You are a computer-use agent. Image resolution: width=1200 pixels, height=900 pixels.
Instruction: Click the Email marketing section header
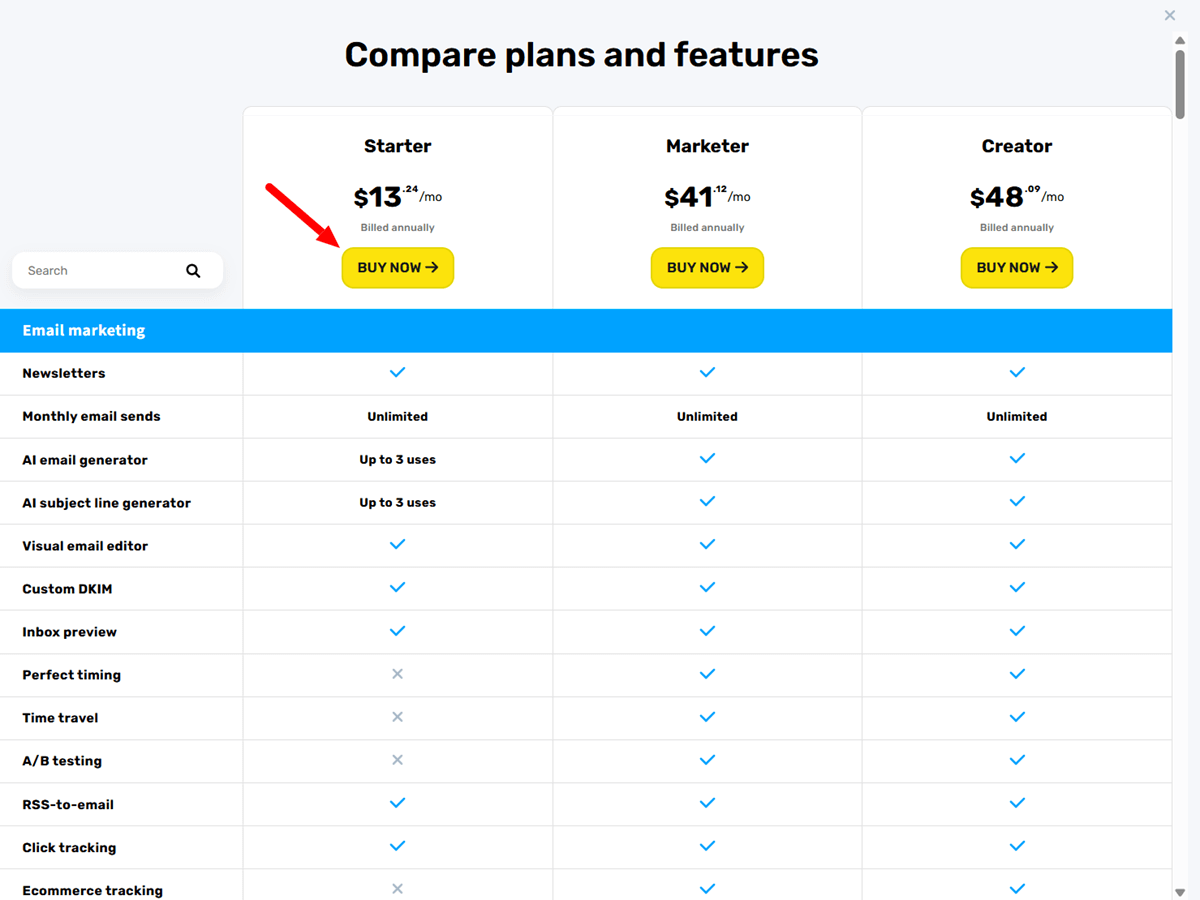(x=84, y=330)
